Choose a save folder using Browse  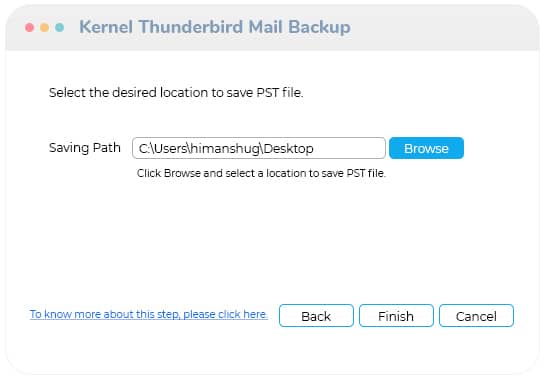click(426, 148)
